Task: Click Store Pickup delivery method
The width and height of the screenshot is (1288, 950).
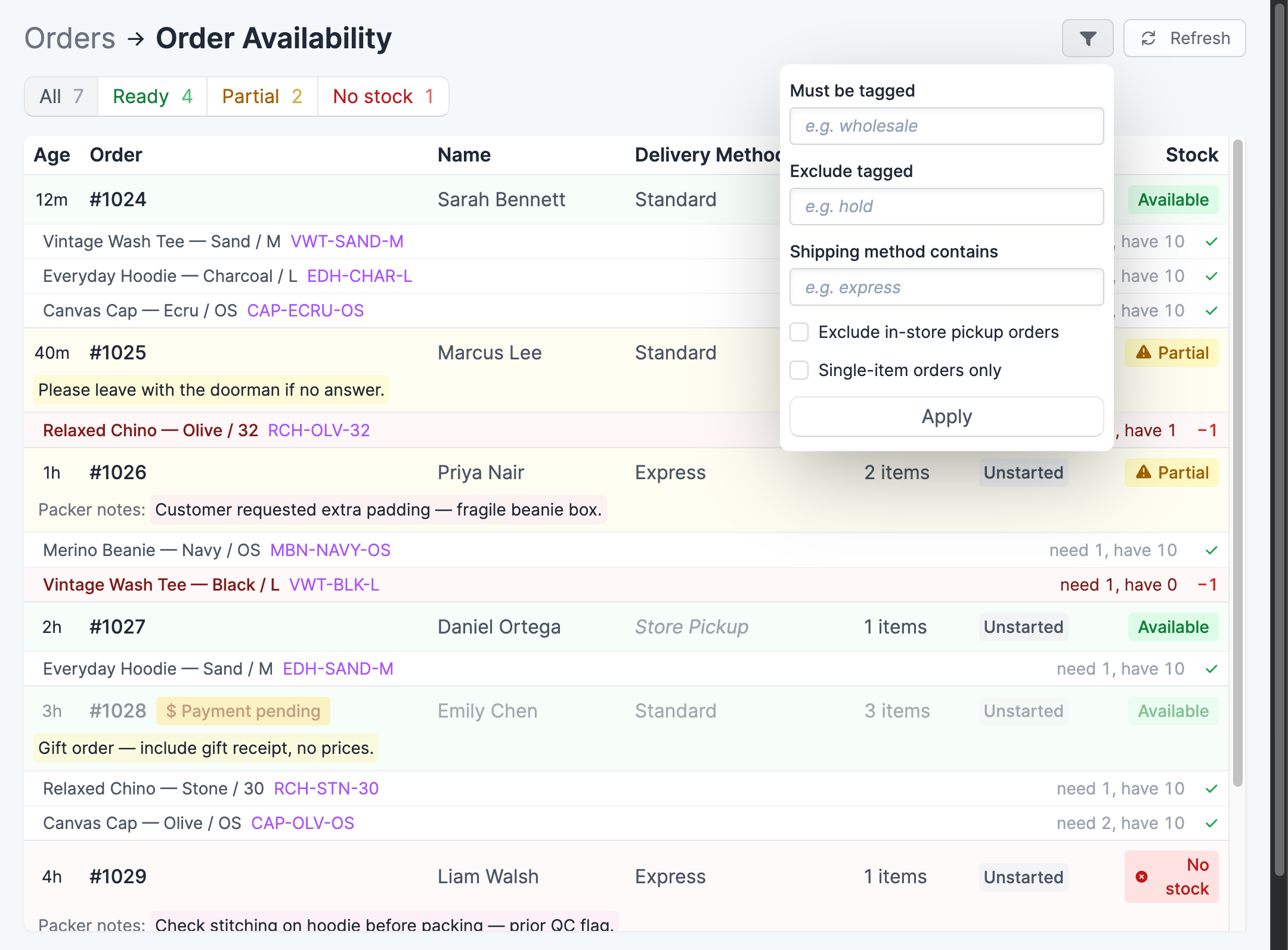Action: (691, 627)
